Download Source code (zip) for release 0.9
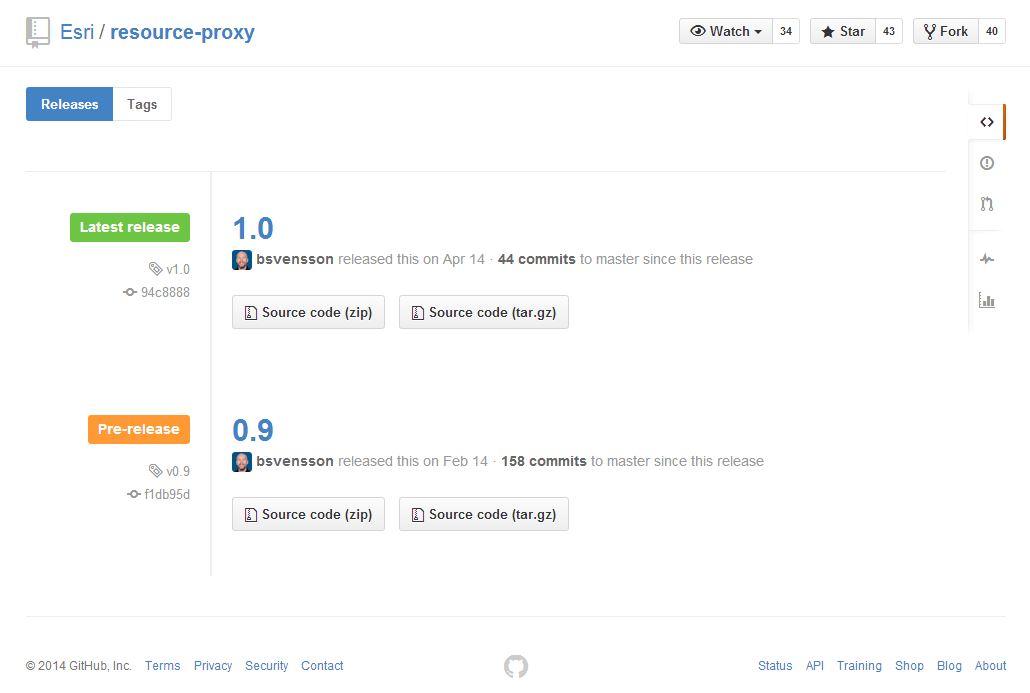 point(308,514)
